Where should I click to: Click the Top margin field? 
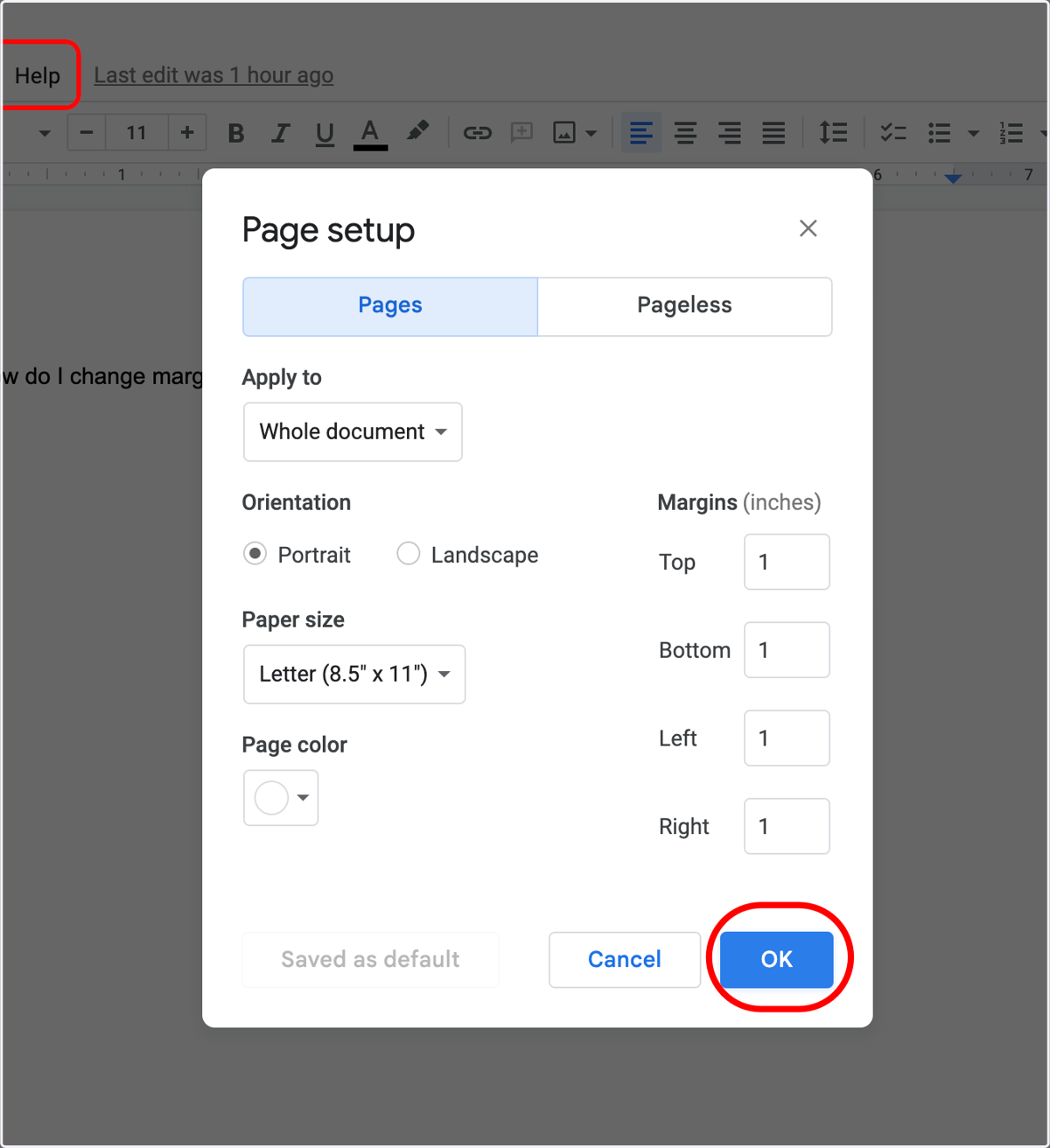pos(787,562)
